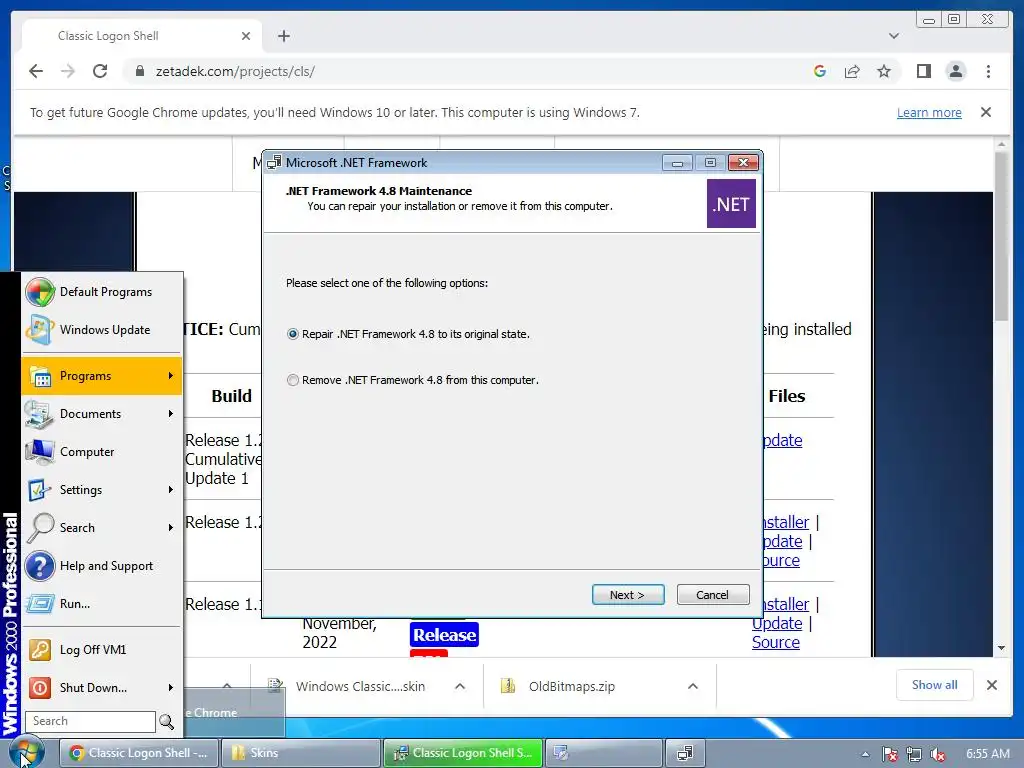Close the Chrome downloads bar
The height and width of the screenshot is (768, 1024).
992,685
